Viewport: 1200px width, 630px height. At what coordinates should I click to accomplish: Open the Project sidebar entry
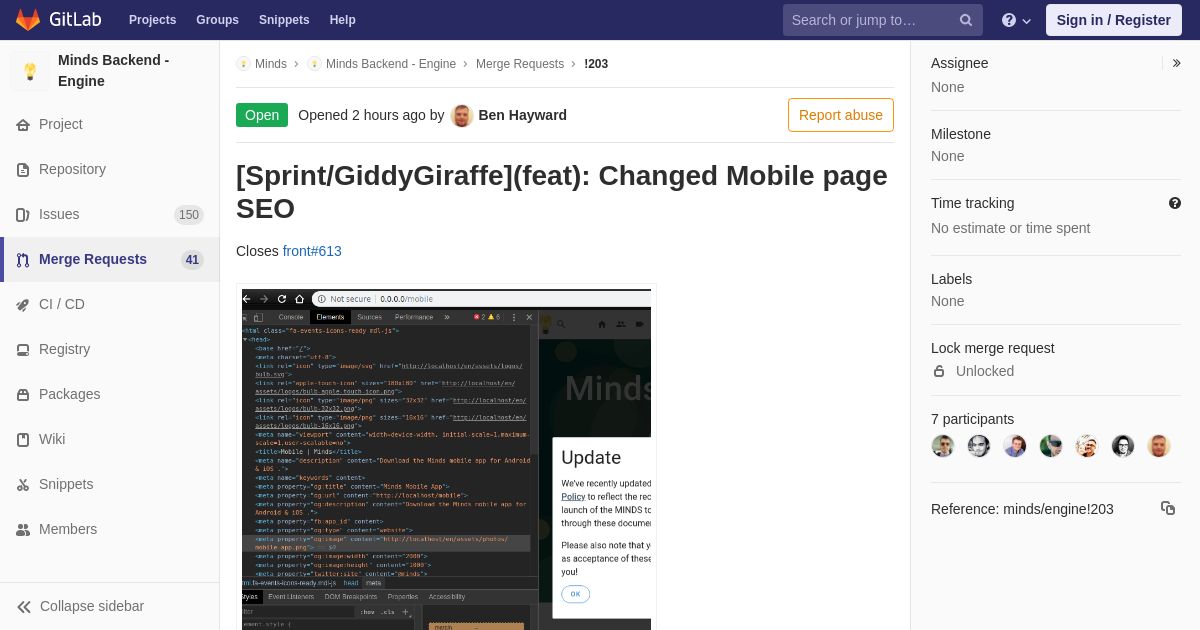tap(110, 124)
